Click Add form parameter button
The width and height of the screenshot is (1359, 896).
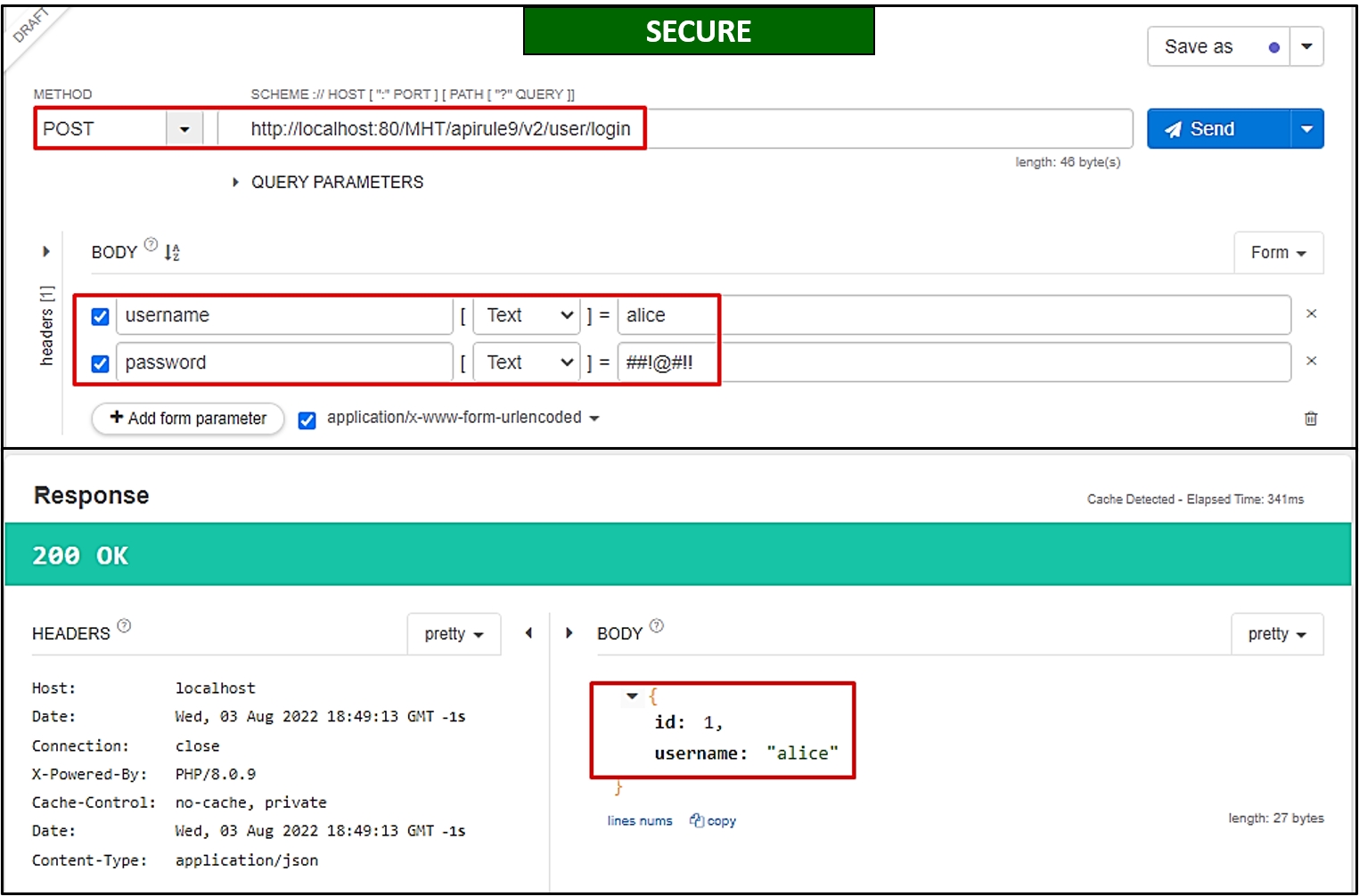(188, 419)
